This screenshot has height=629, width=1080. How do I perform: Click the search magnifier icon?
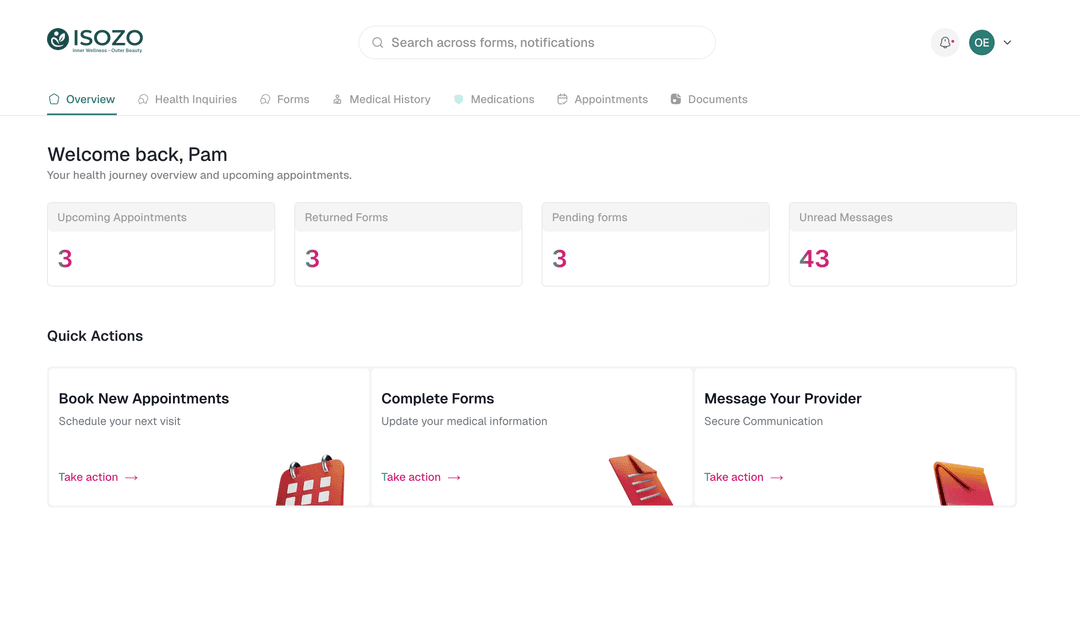coord(377,42)
